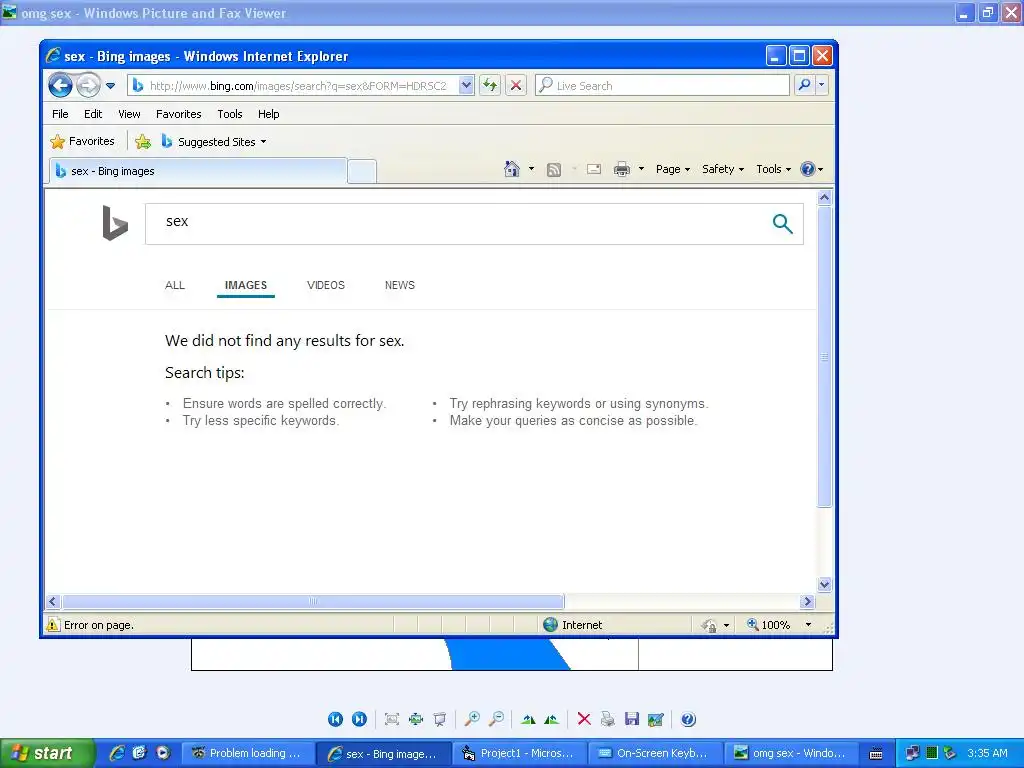Click the horizontal scrollbar left arrow
1024x768 pixels.
coord(54,601)
